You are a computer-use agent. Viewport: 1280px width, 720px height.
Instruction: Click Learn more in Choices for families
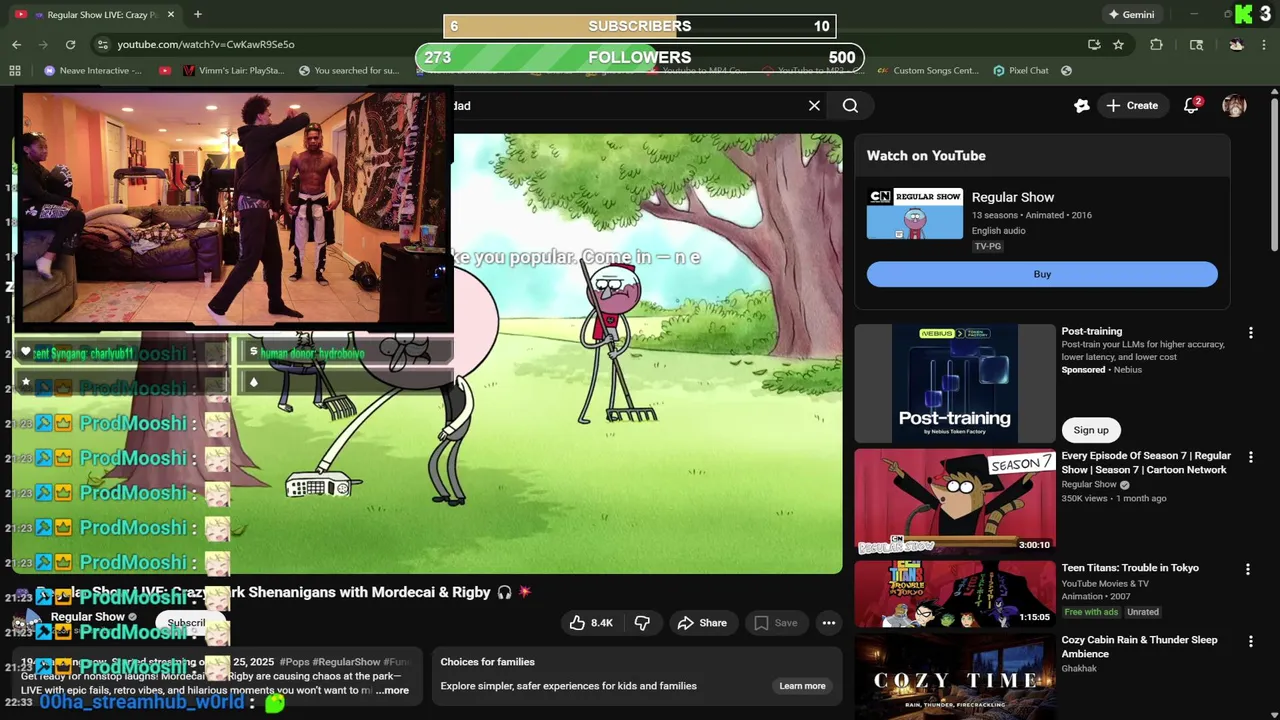tap(802, 686)
